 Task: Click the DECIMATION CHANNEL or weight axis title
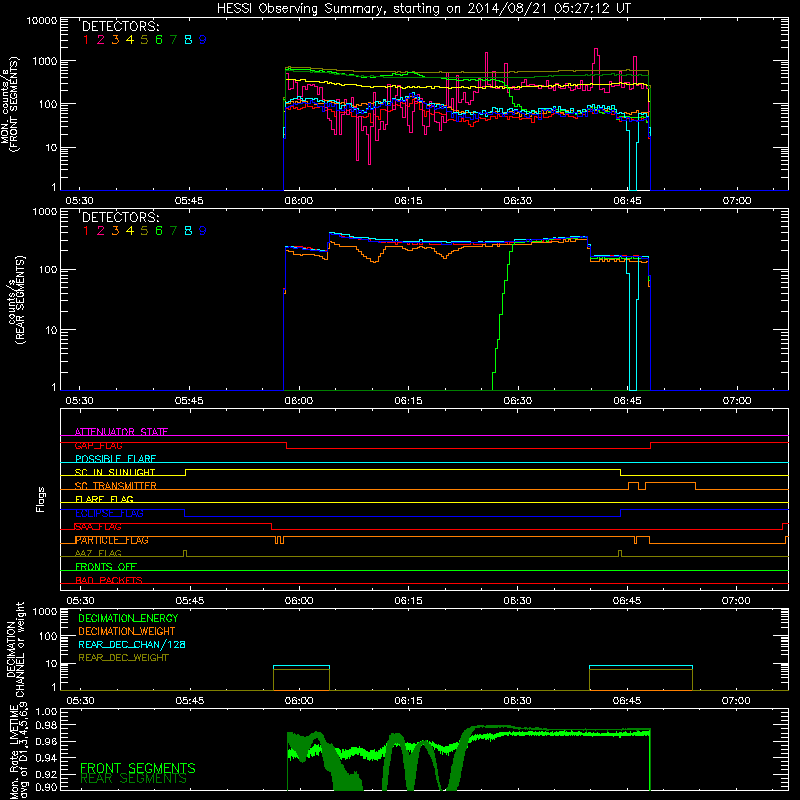[15, 649]
